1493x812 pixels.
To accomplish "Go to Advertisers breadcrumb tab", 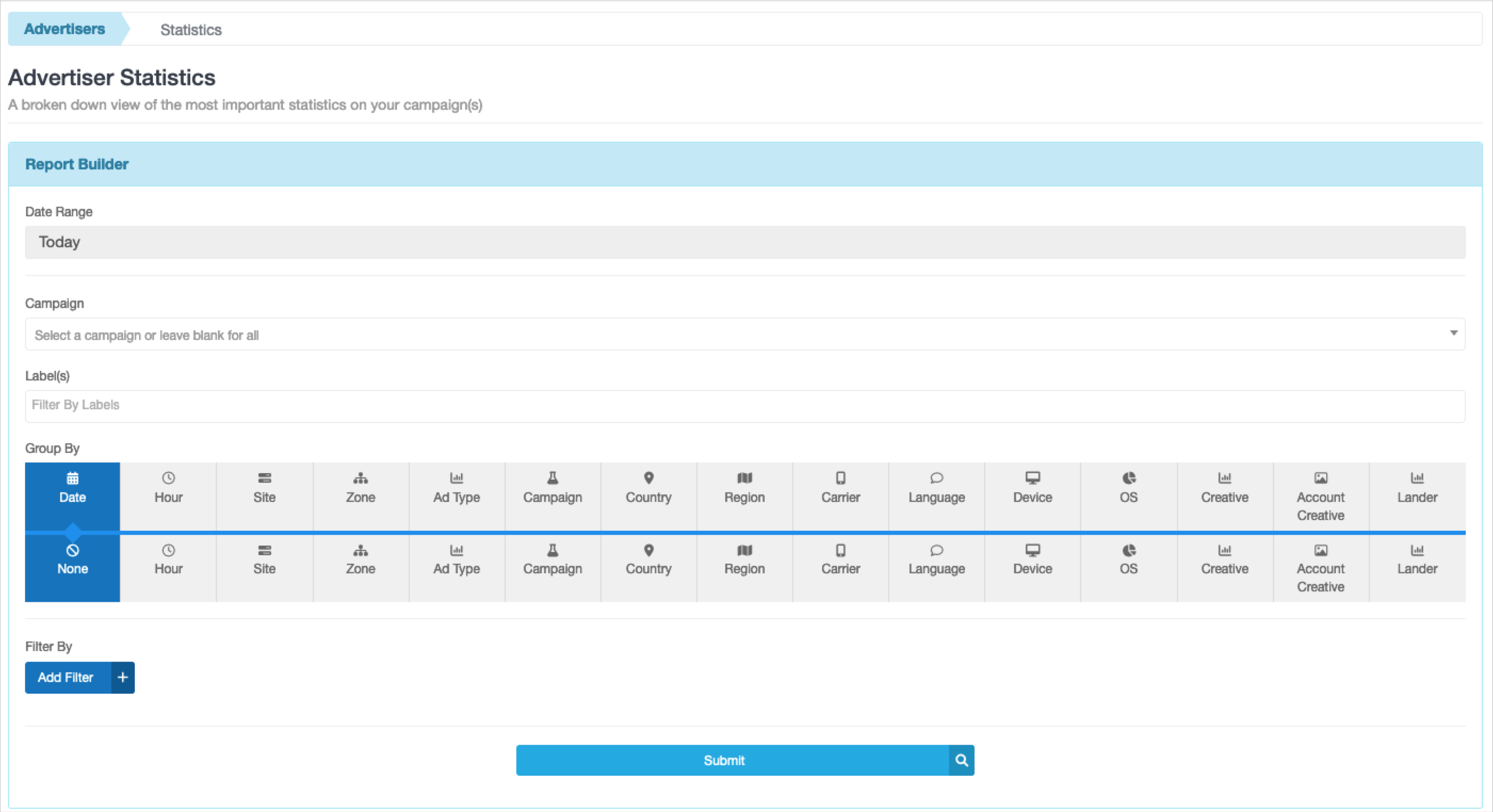I will (64, 29).
